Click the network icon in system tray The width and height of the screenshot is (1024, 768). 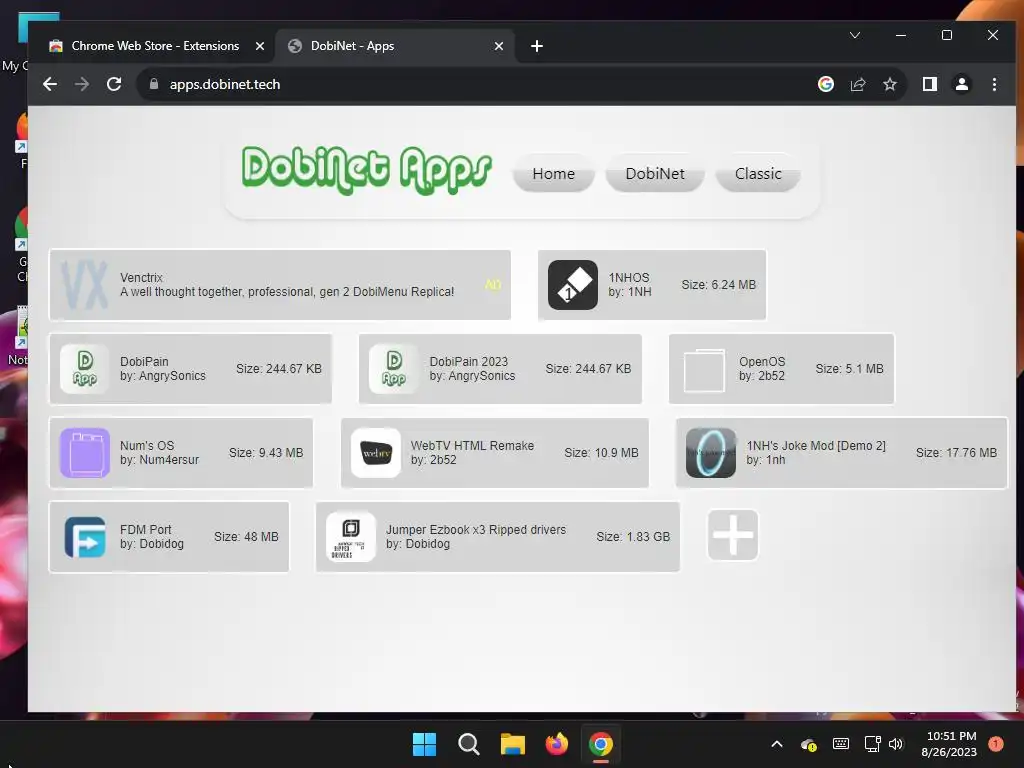(872, 744)
